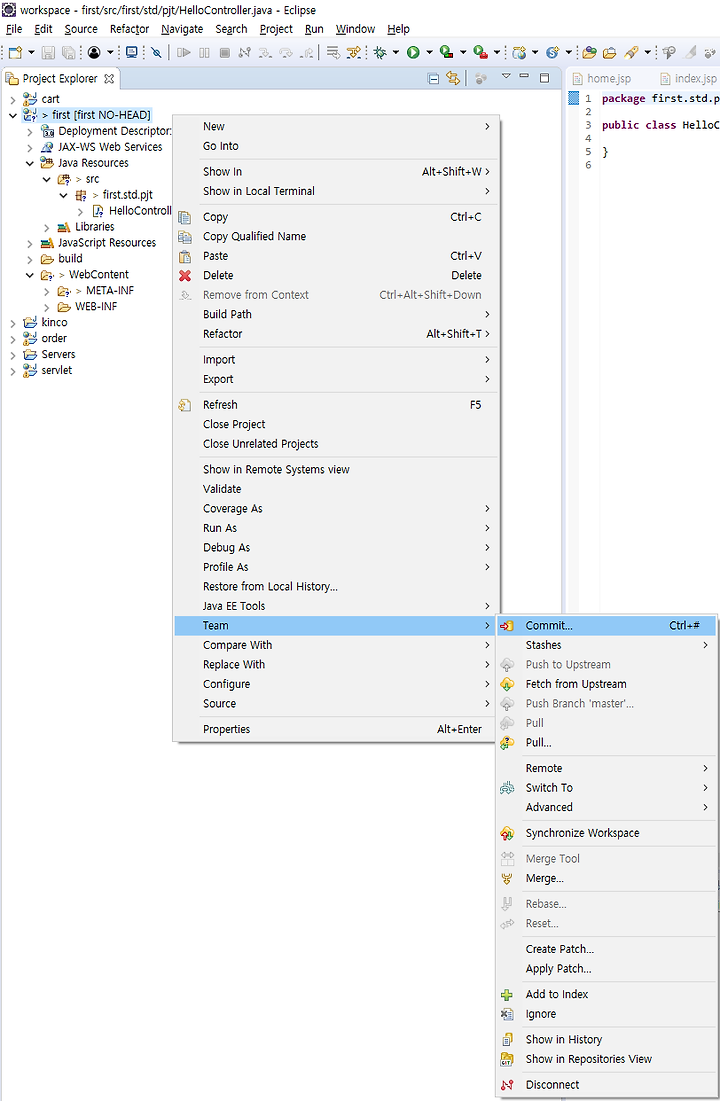Click the Save All toolbar icon
The image size is (720, 1101).
(x=68, y=53)
